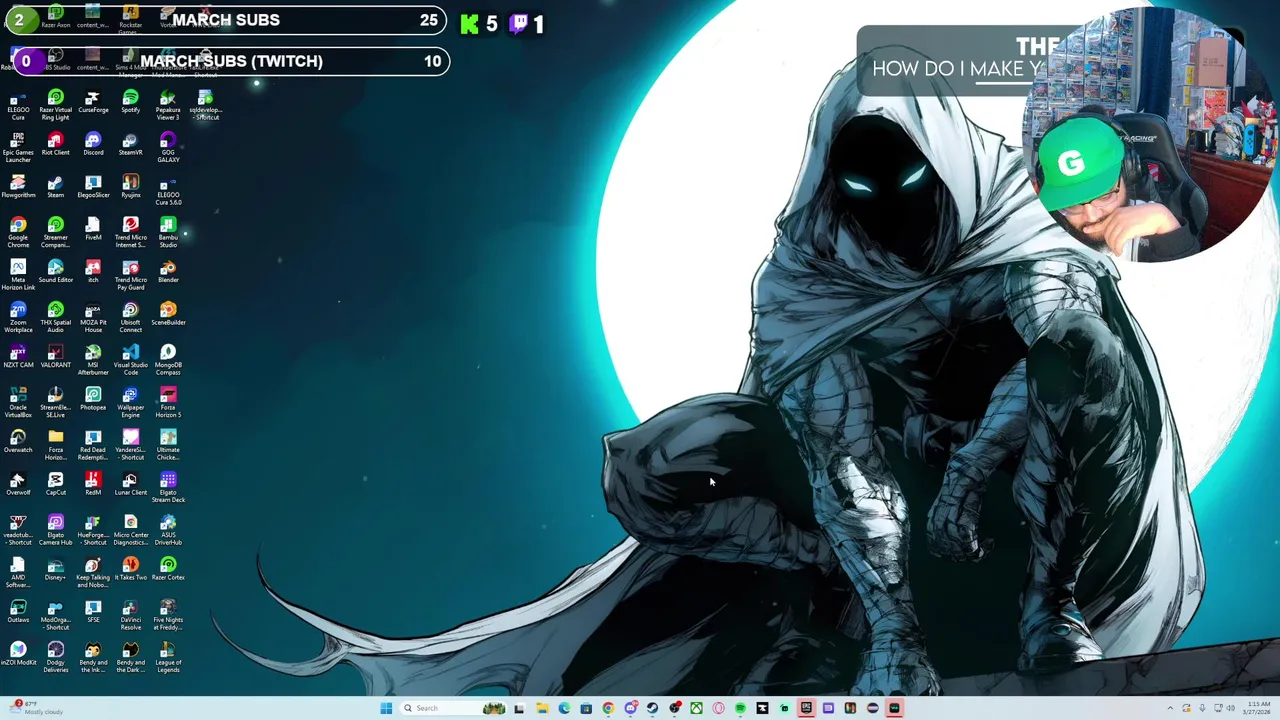
Task: Open the Ubisoft Connect shortcut
Action: pos(130,317)
